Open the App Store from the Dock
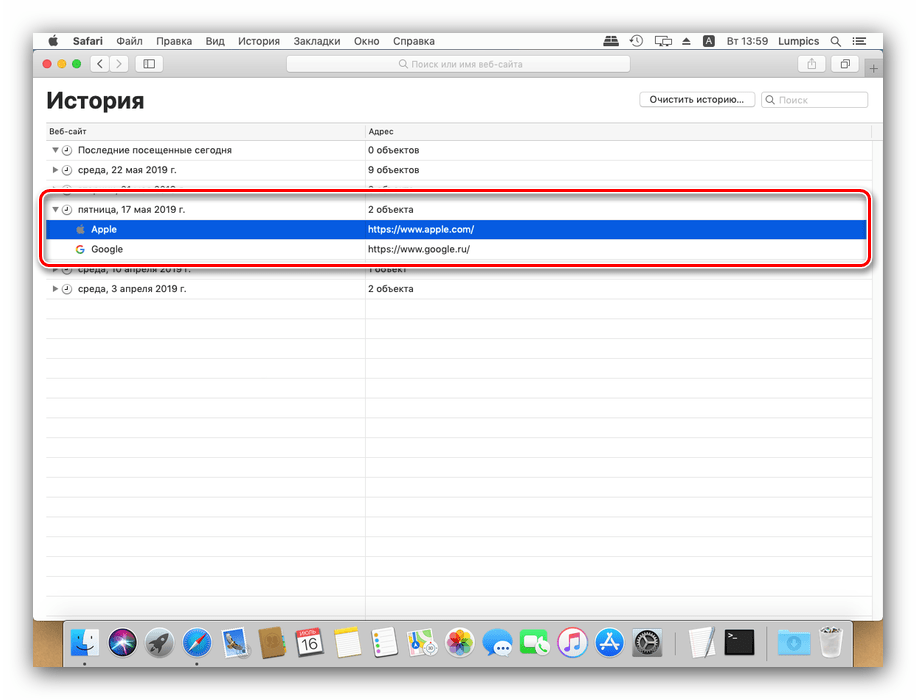This screenshot has height=700, width=916. click(609, 642)
